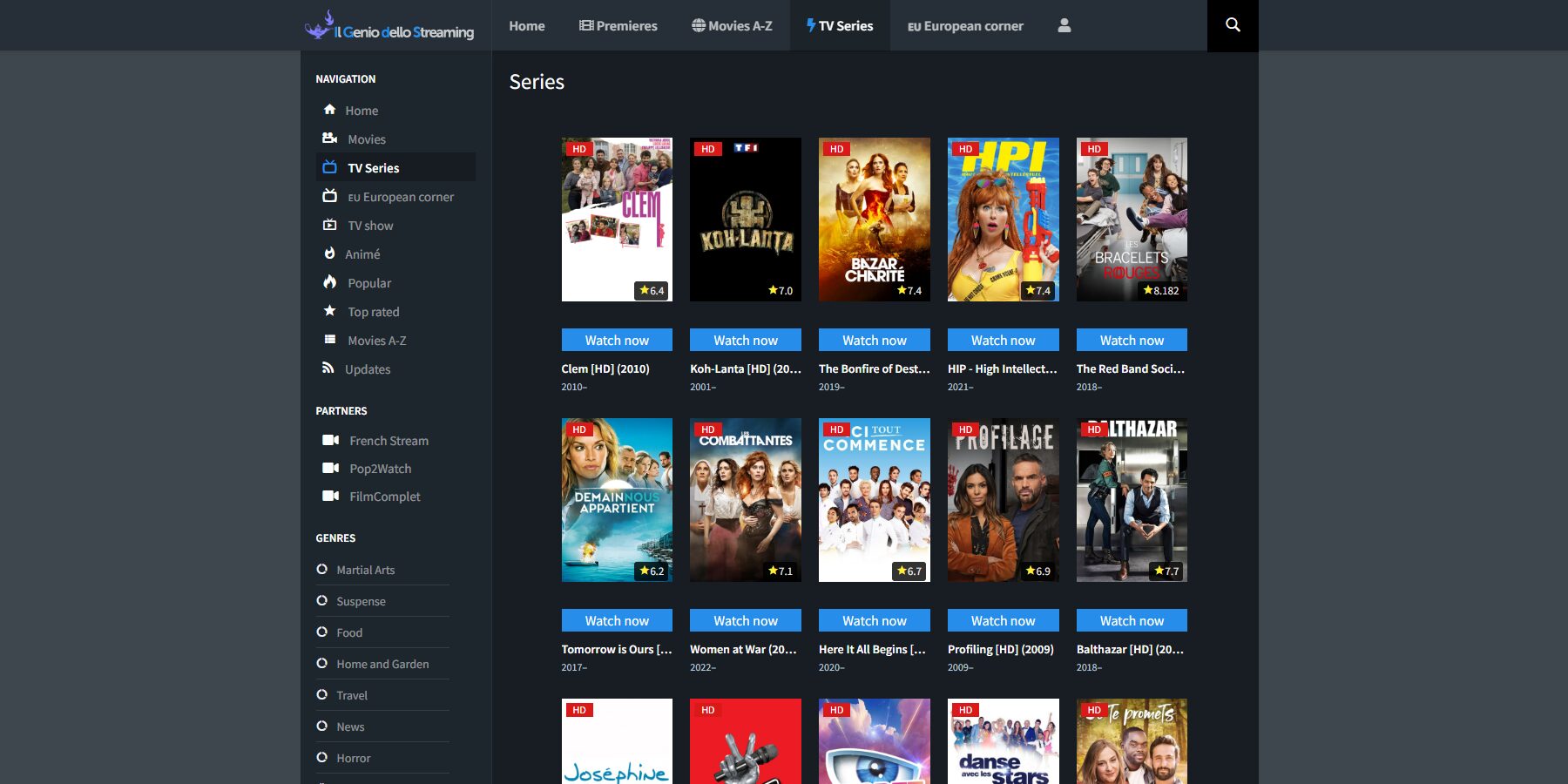Click the search magnifier icon
1568x784 pixels.
(x=1233, y=25)
